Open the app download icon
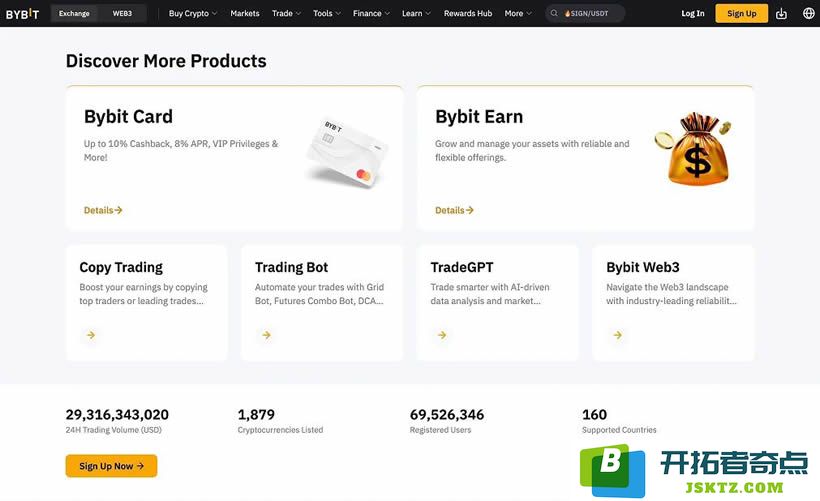This screenshot has height=501, width=820. click(781, 14)
